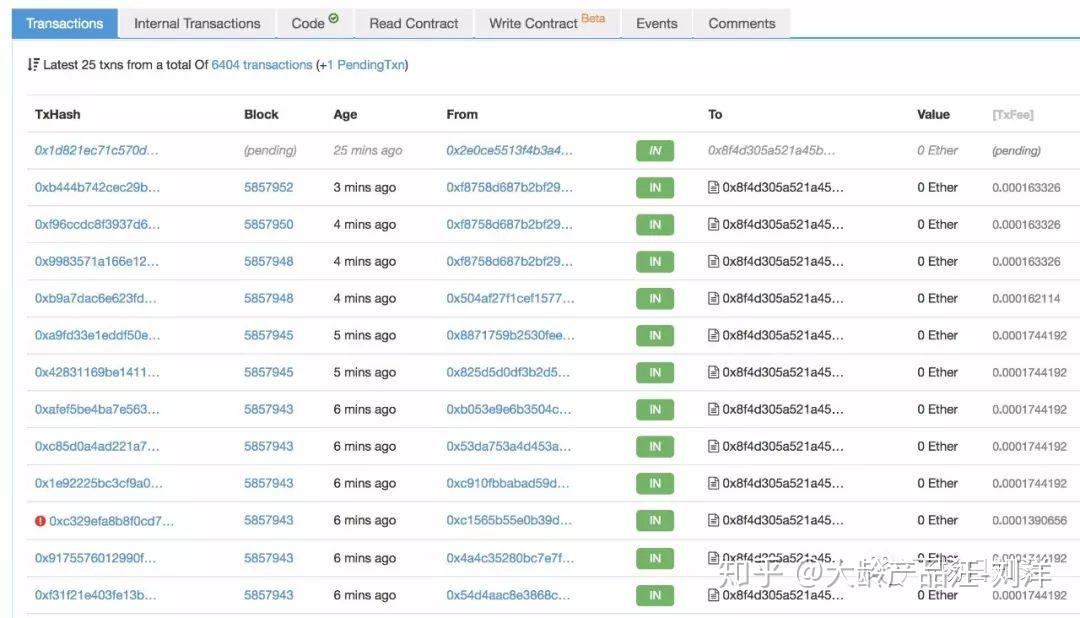Click contract file icon in 0xf96ccdc8f3937d6 row
The width and height of the screenshot is (1080, 618).
713,225
